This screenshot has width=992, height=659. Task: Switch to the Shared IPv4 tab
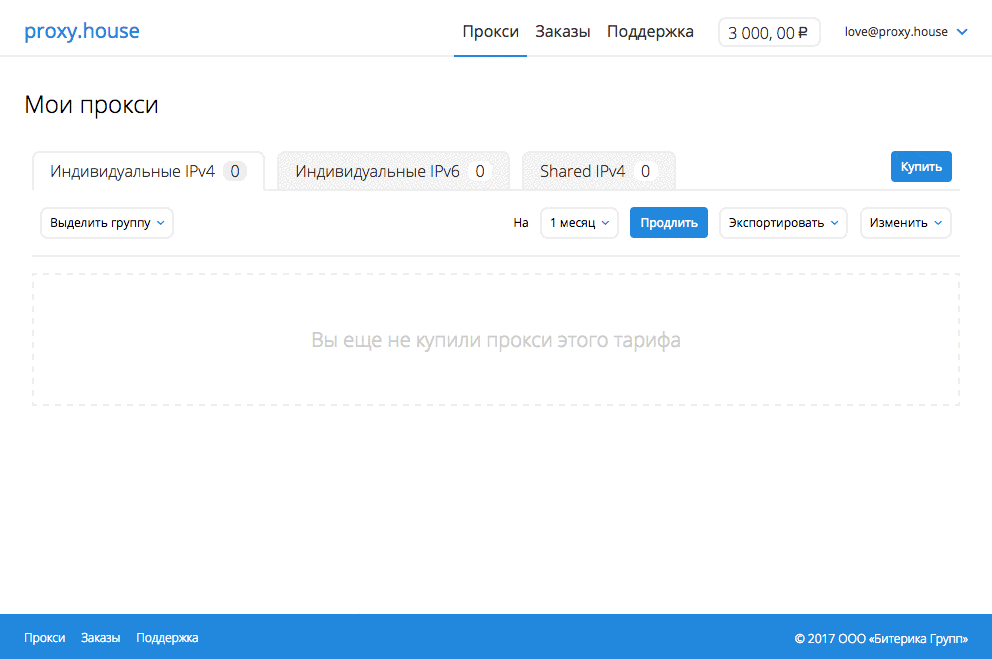pyautogui.click(x=598, y=171)
